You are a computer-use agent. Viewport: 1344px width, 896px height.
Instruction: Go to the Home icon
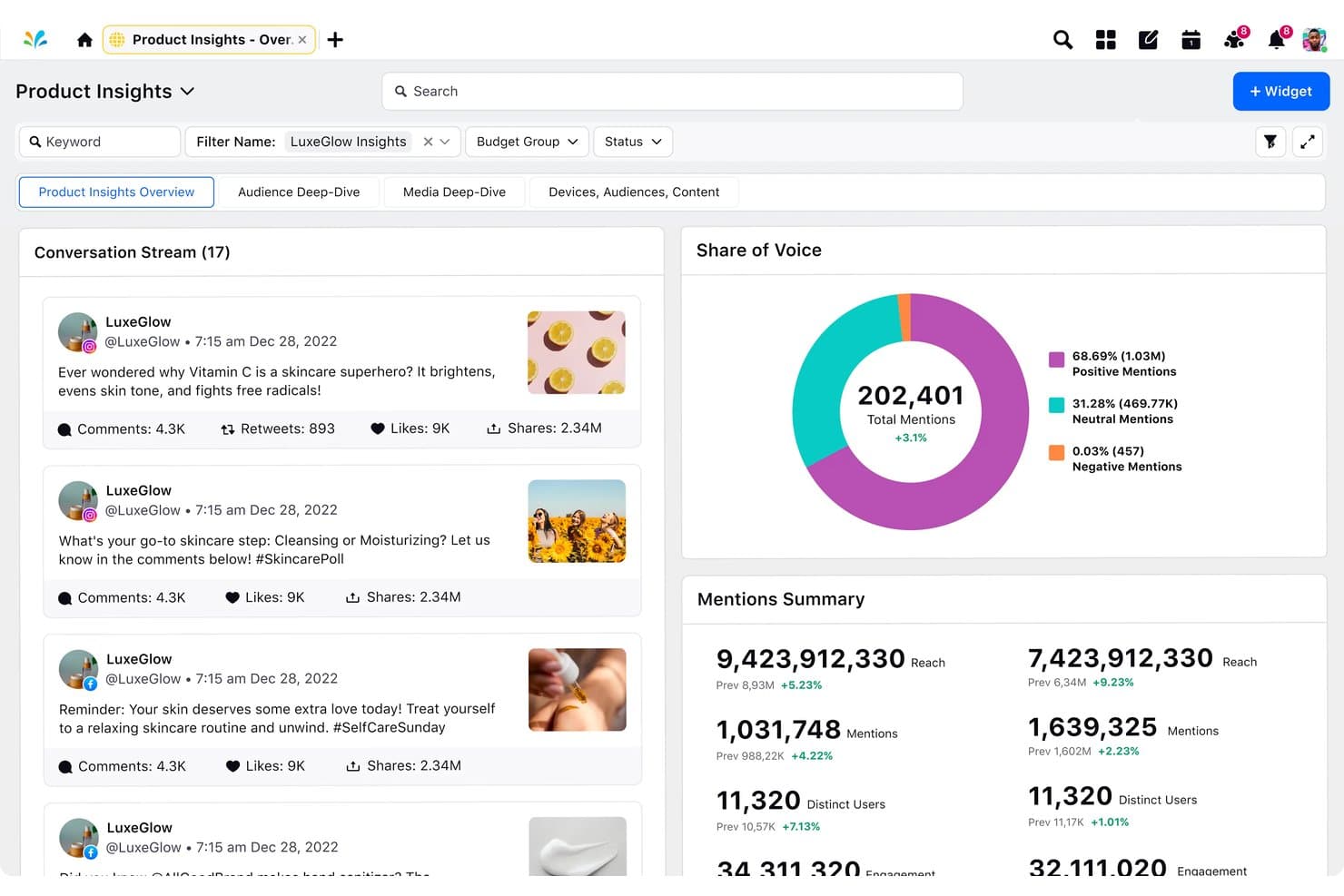(84, 40)
